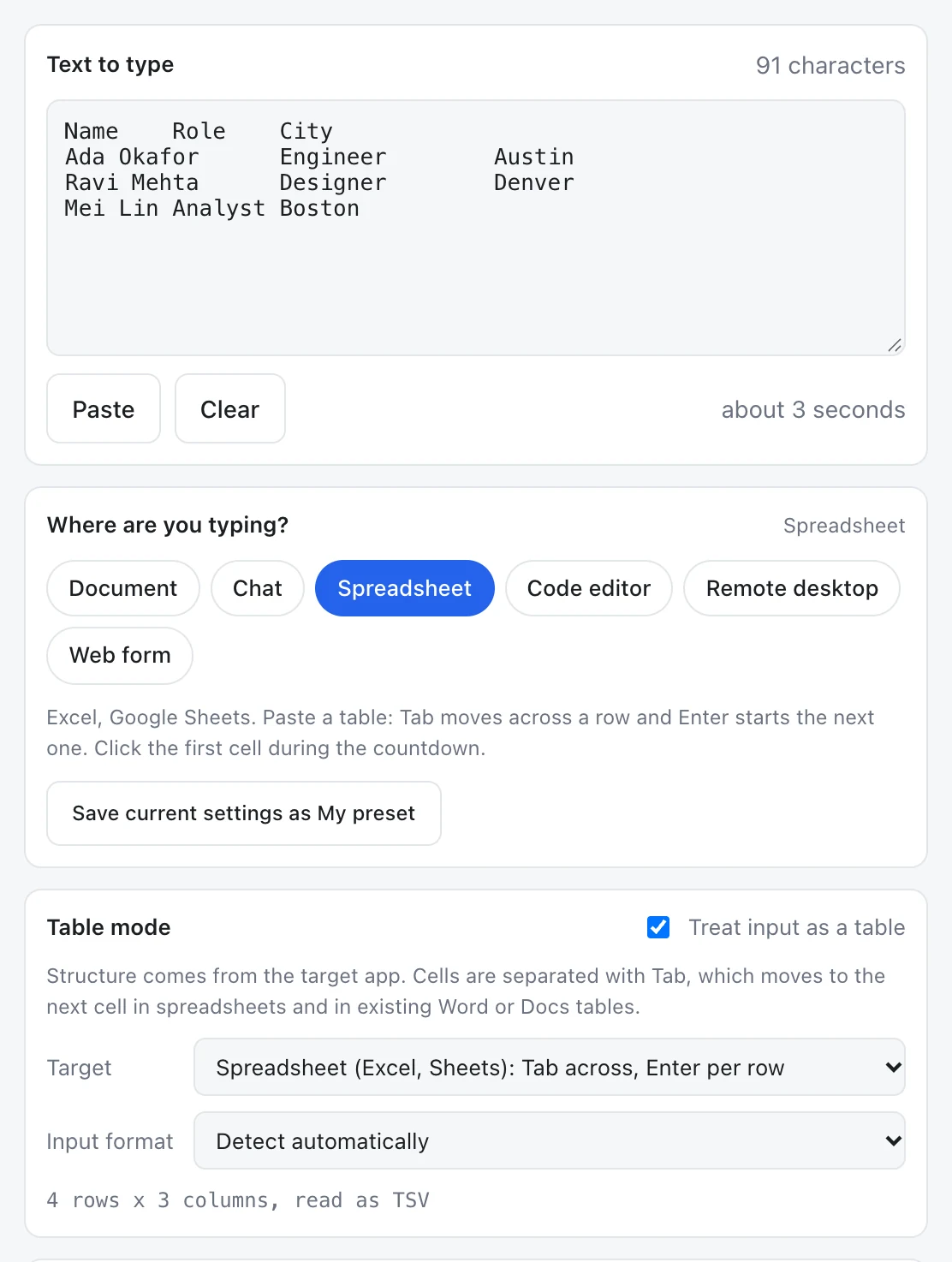Click the 'Text to type' heading
952x1262 pixels.
pyautogui.click(x=110, y=64)
